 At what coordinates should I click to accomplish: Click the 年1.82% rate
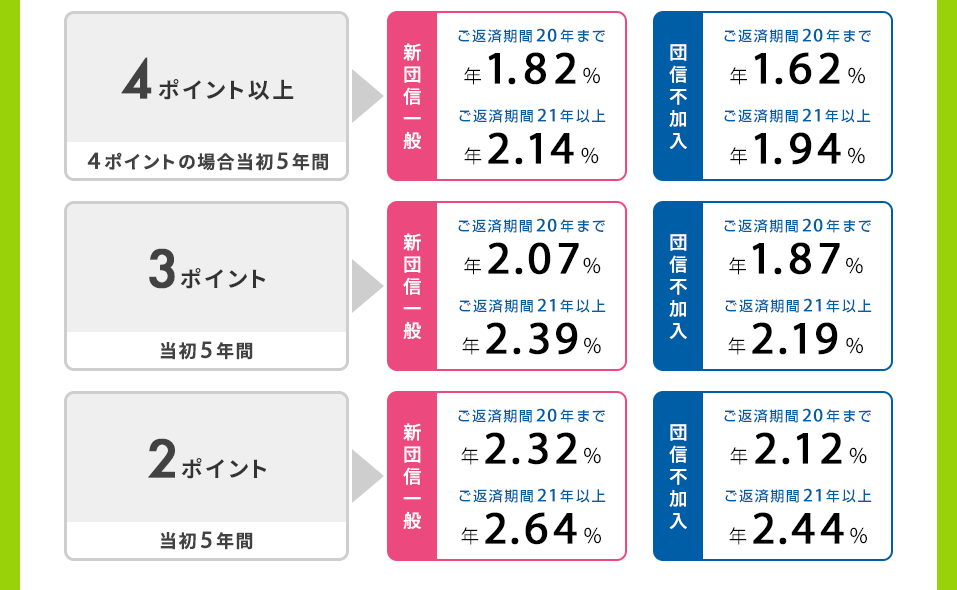(532, 69)
